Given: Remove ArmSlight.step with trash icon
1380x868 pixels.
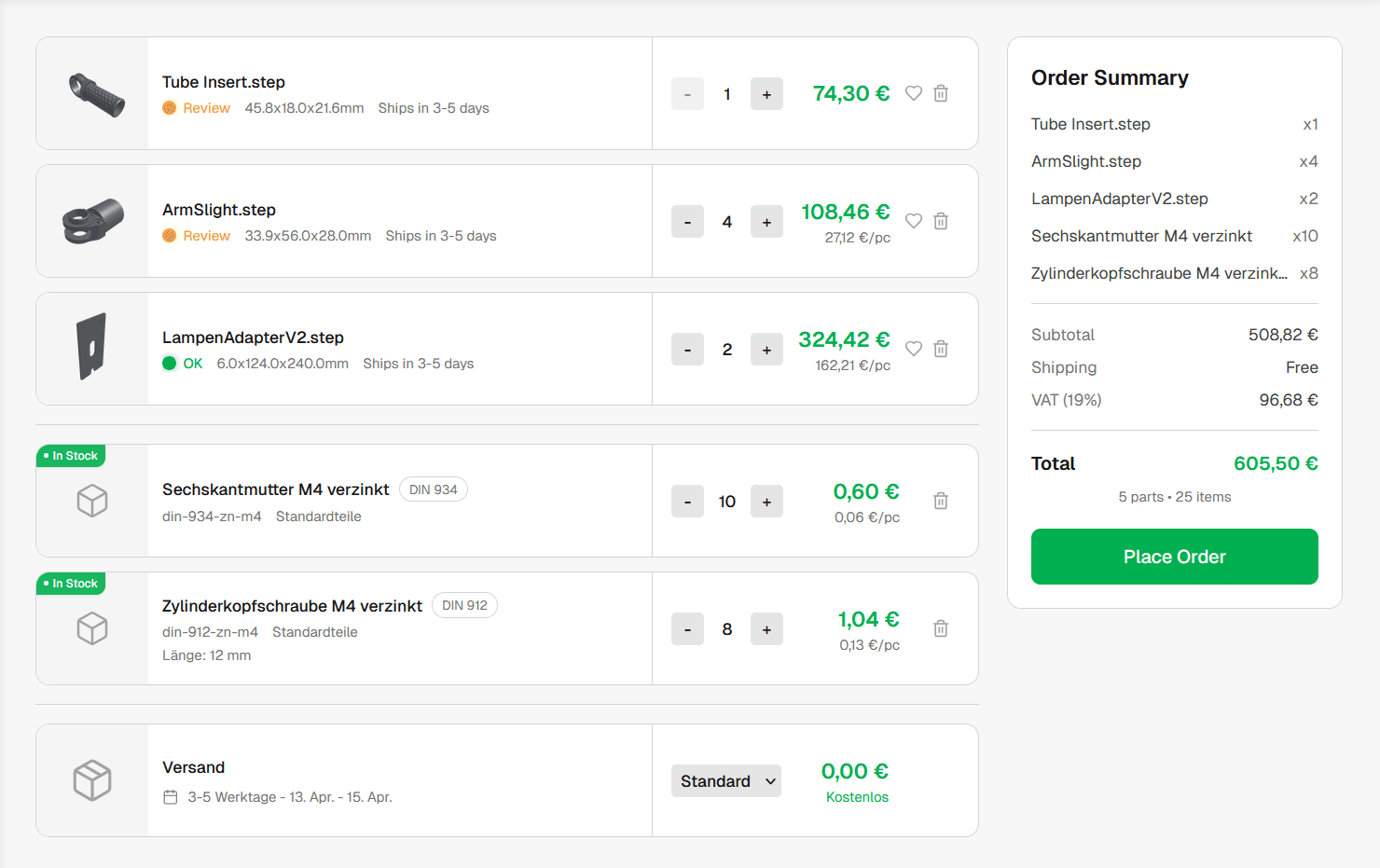Looking at the screenshot, I should (x=941, y=221).
